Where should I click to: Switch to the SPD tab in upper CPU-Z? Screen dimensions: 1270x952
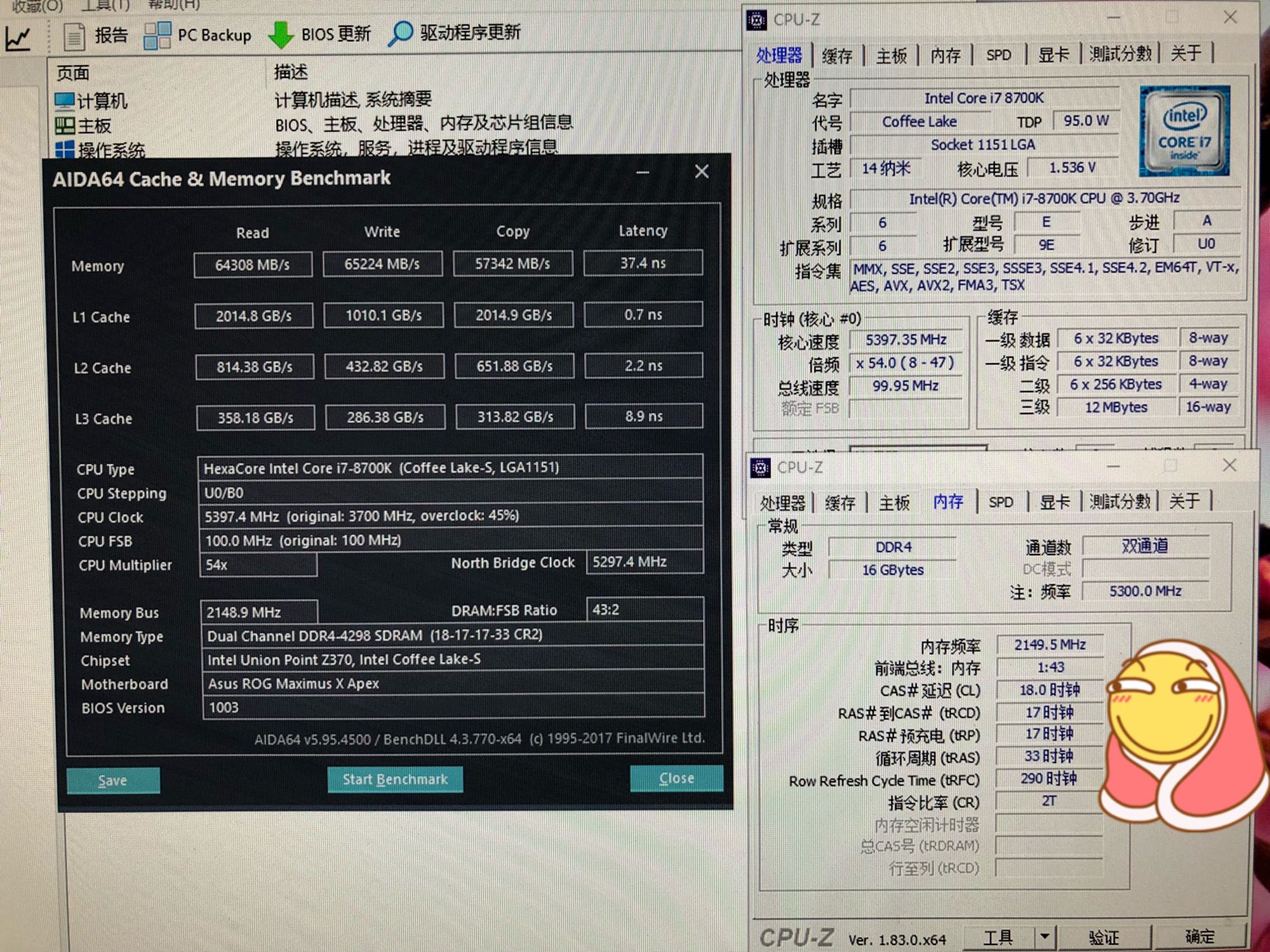pos(998,55)
